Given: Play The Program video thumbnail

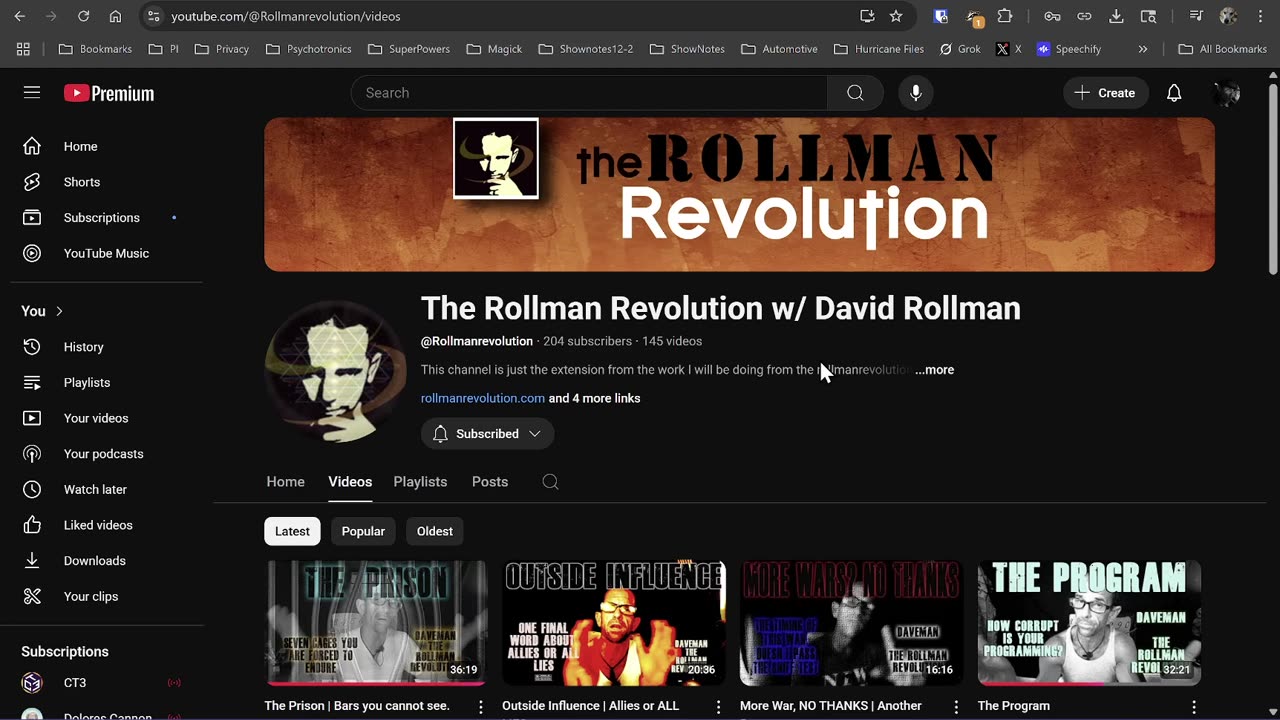Looking at the screenshot, I should click(1089, 623).
